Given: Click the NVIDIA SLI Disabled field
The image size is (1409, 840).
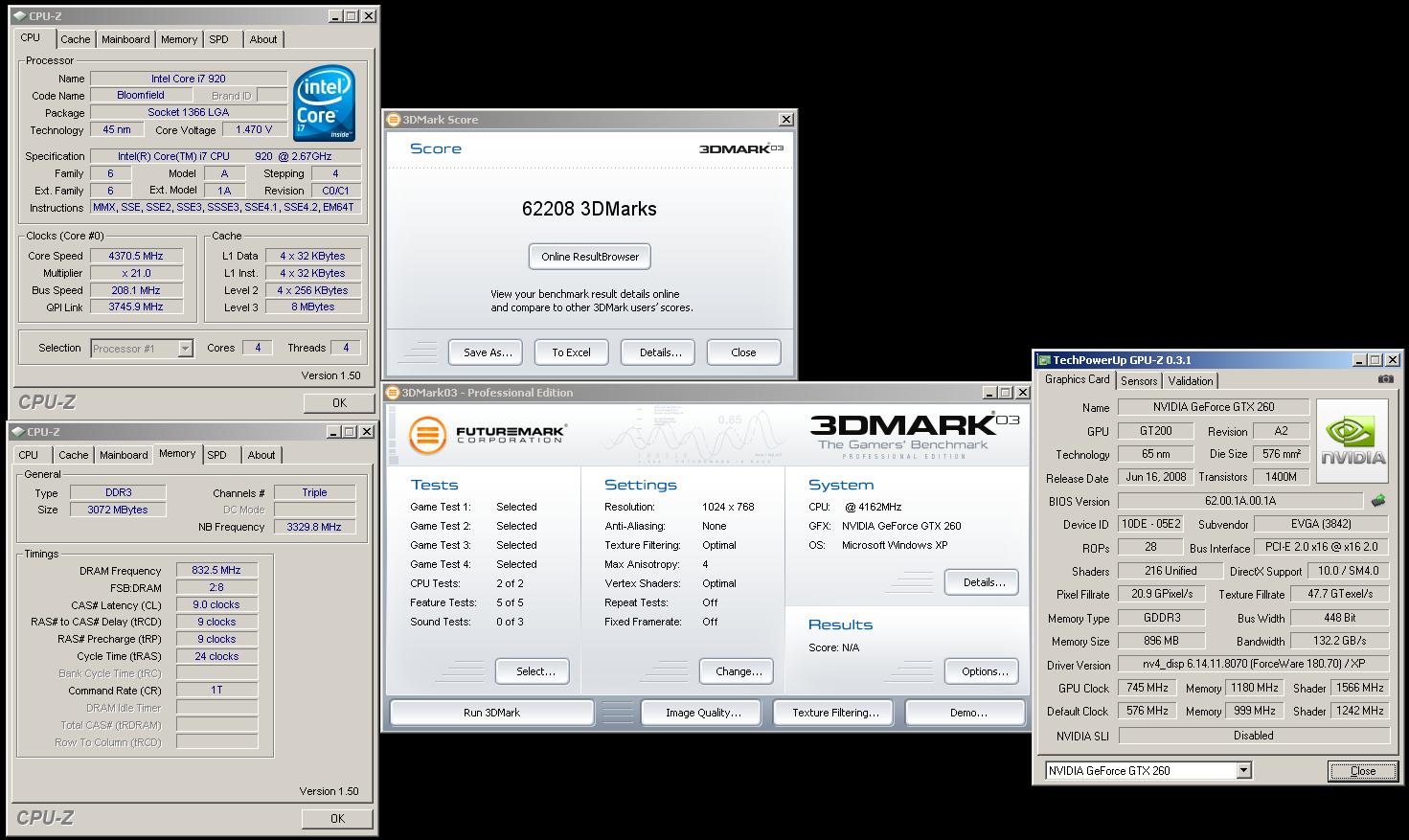Looking at the screenshot, I should coord(1253,736).
